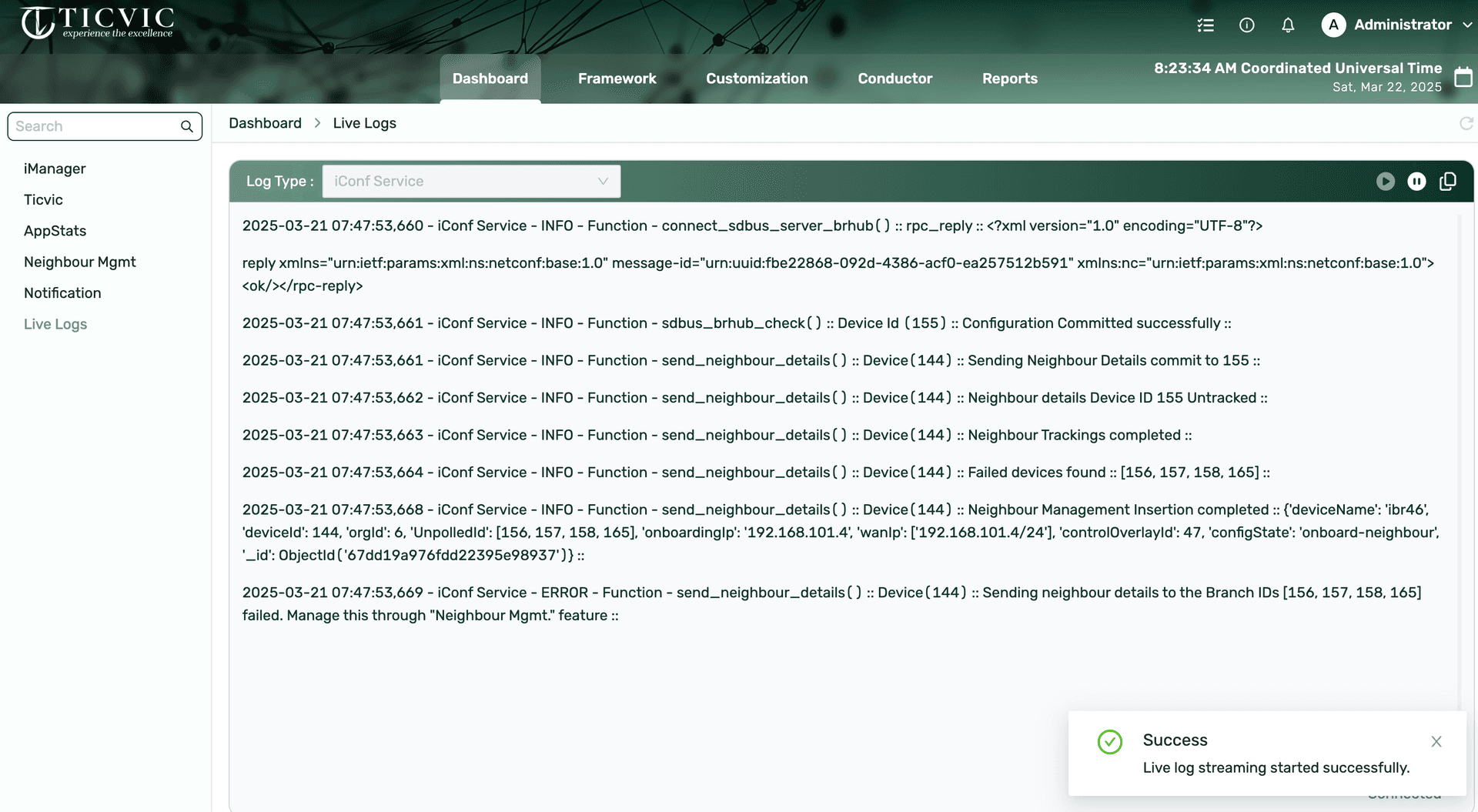Click the Administrator avatar icon
1478x812 pixels.
1333,25
